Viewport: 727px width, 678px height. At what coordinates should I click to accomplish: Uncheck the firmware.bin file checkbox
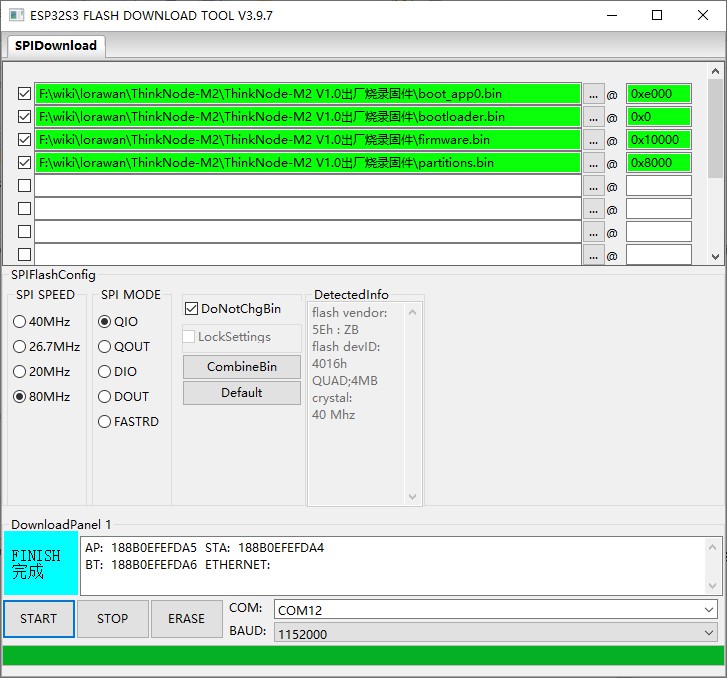(24, 140)
